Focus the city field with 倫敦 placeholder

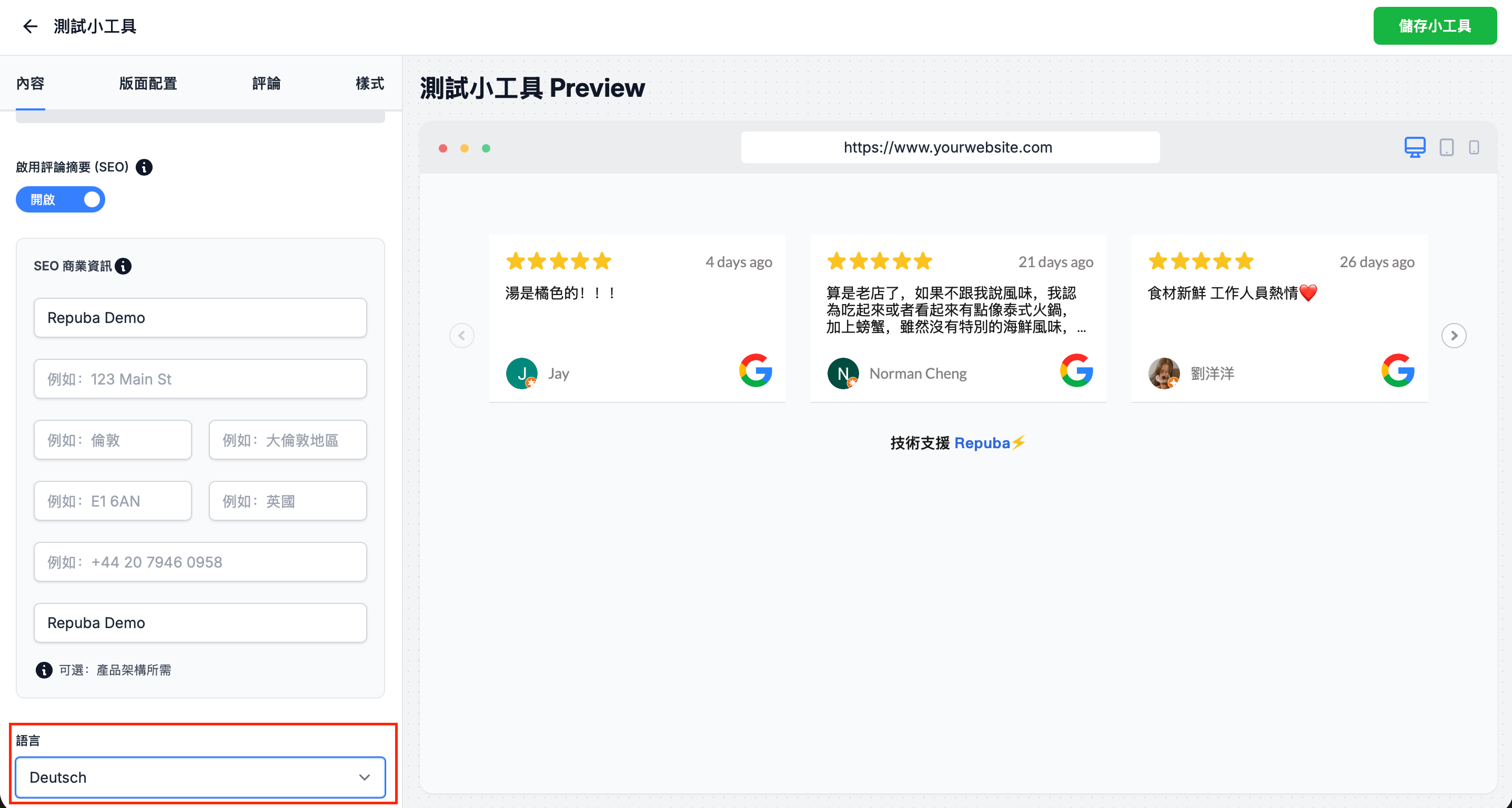click(x=113, y=440)
